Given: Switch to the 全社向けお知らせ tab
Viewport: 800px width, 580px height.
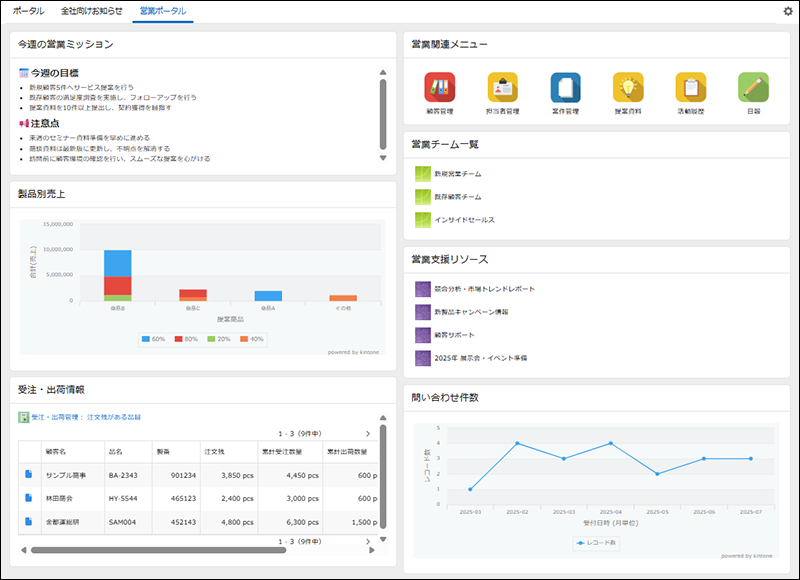Looking at the screenshot, I should point(92,11).
